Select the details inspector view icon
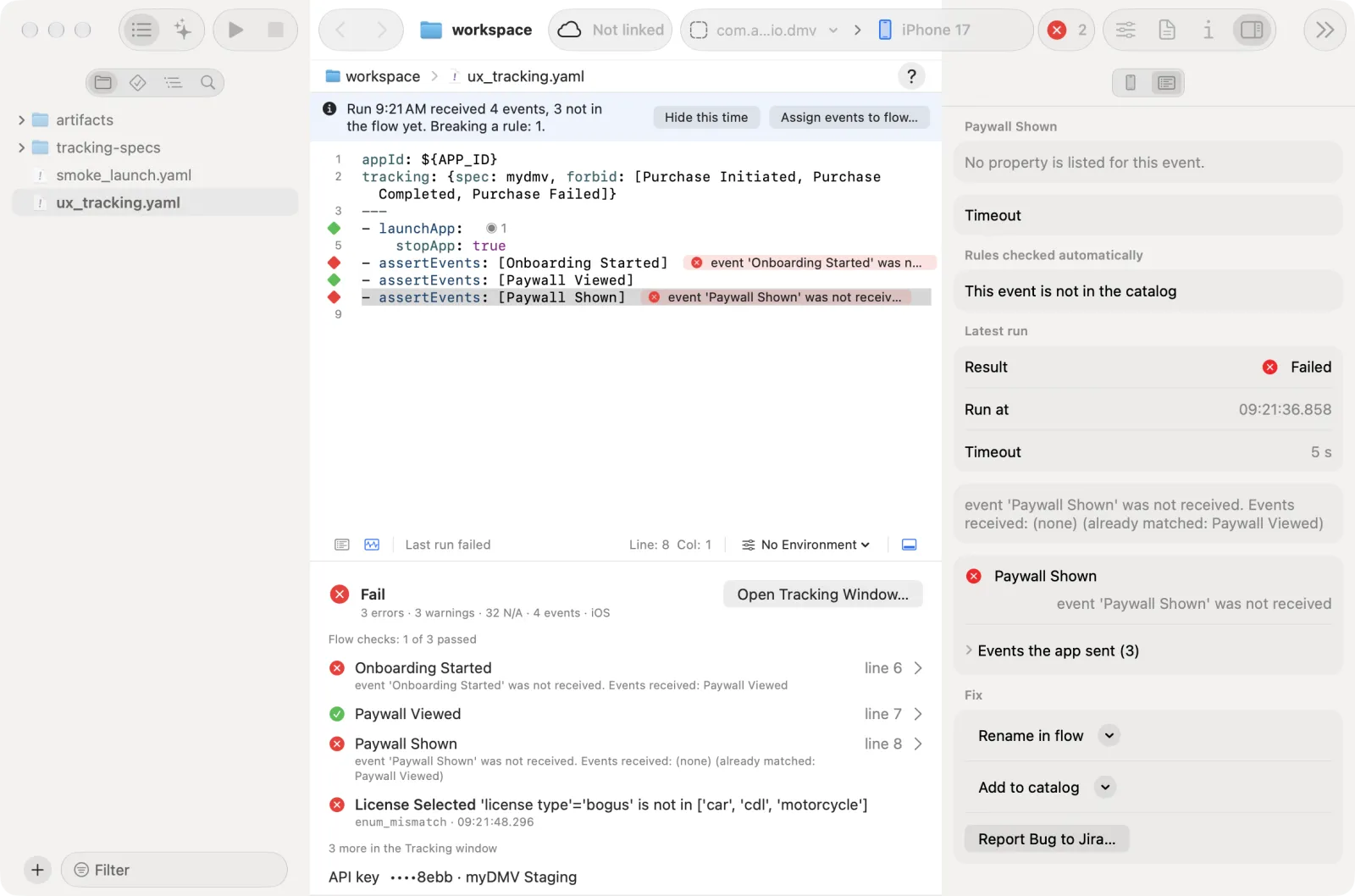 coord(1166,82)
